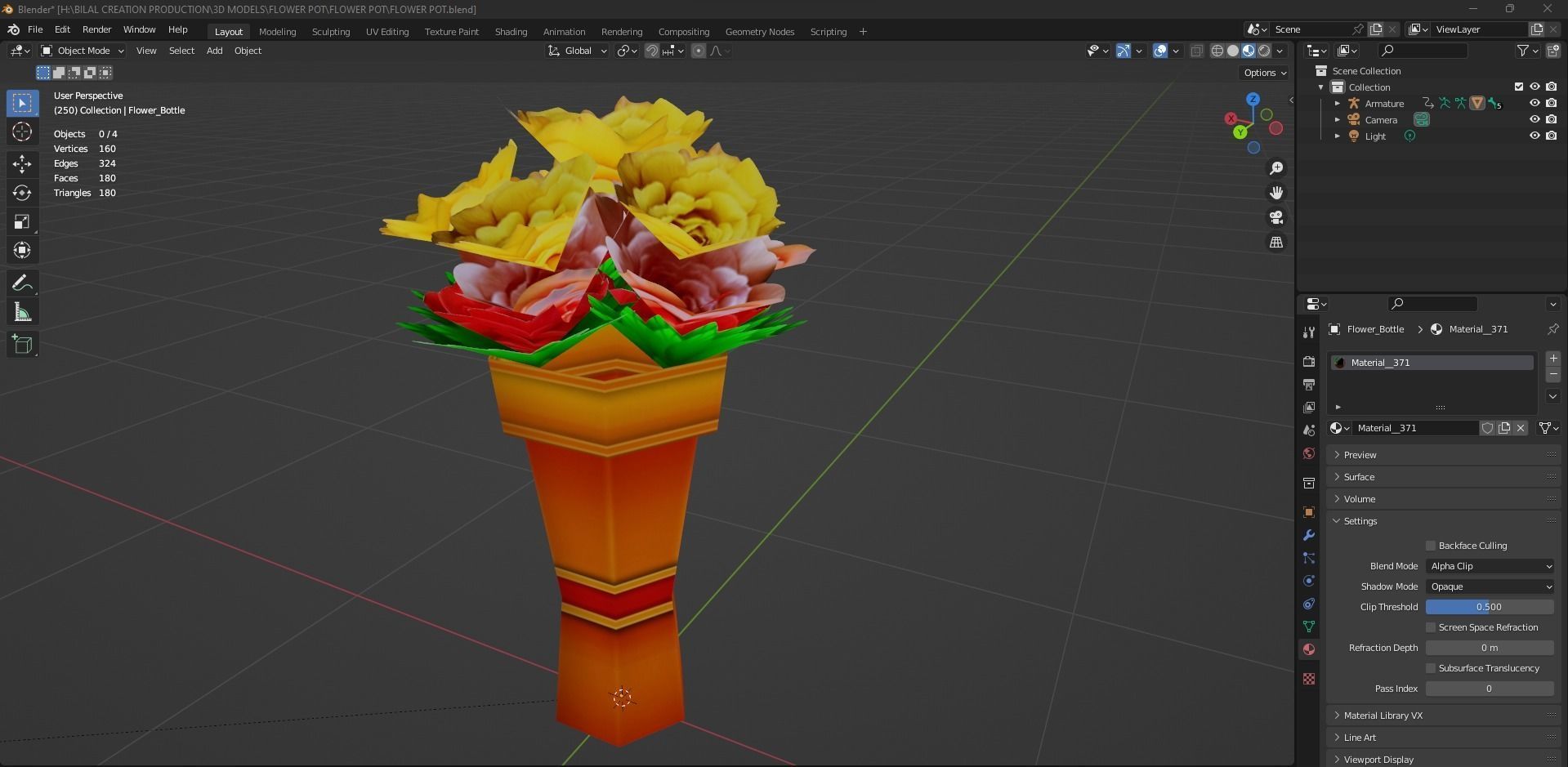Image resolution: width=1568 pixels, height=767 pixels.
Task: Open the Scene properties tab
Action: [1309, 430]
